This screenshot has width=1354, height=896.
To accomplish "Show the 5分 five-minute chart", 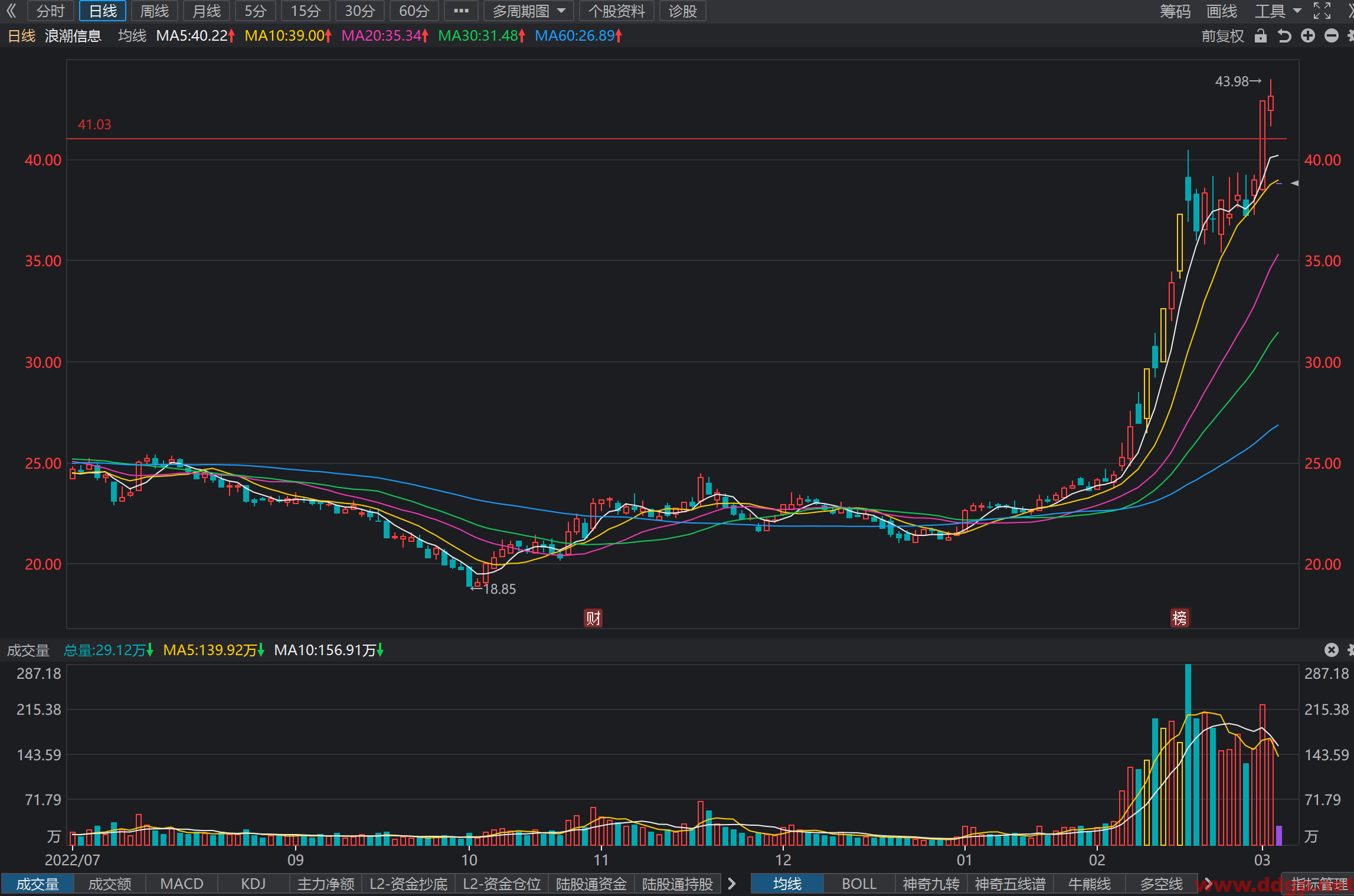I will (x=256, y=11).
